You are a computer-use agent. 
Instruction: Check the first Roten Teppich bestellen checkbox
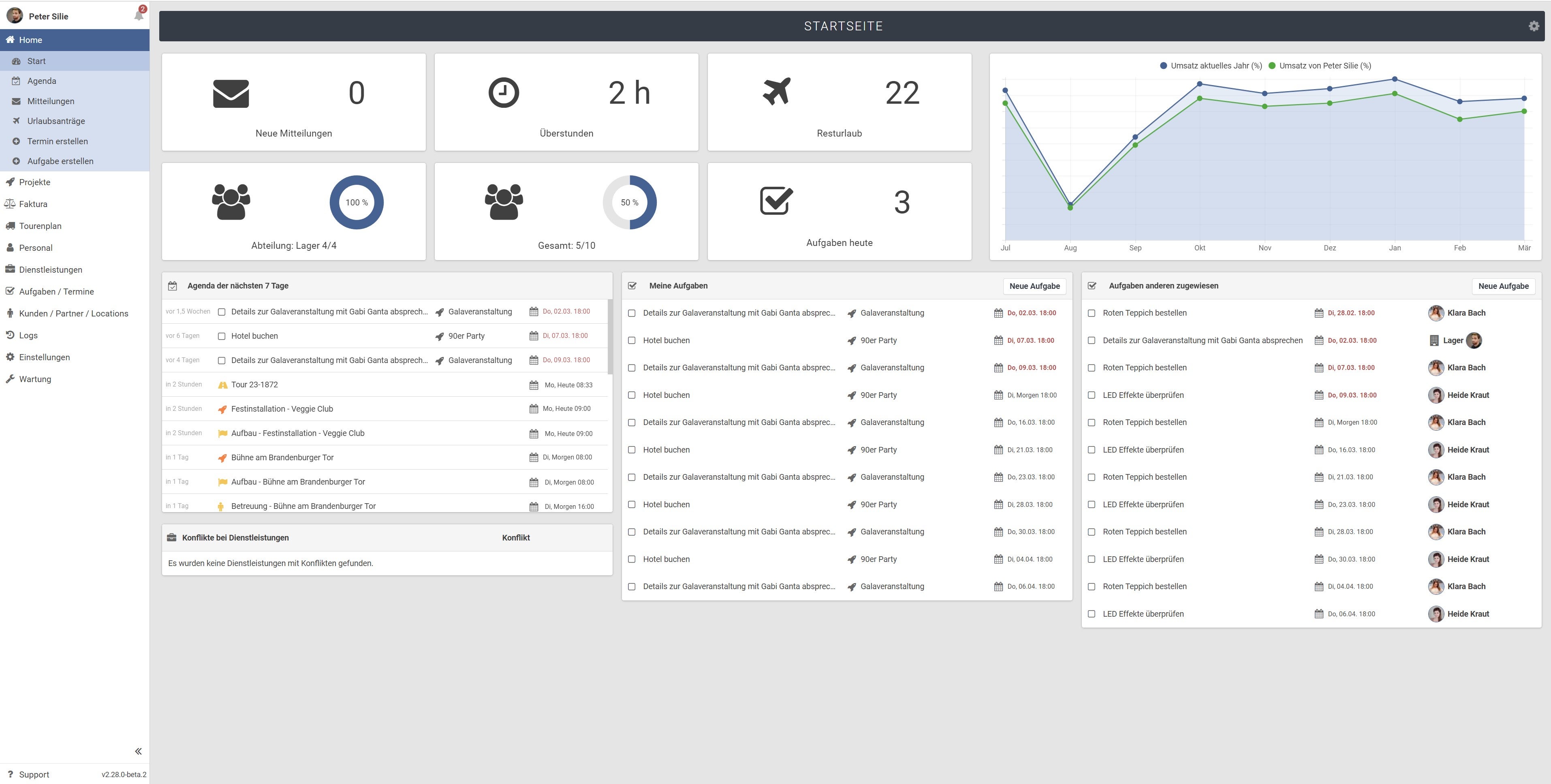click(1092, 313)
